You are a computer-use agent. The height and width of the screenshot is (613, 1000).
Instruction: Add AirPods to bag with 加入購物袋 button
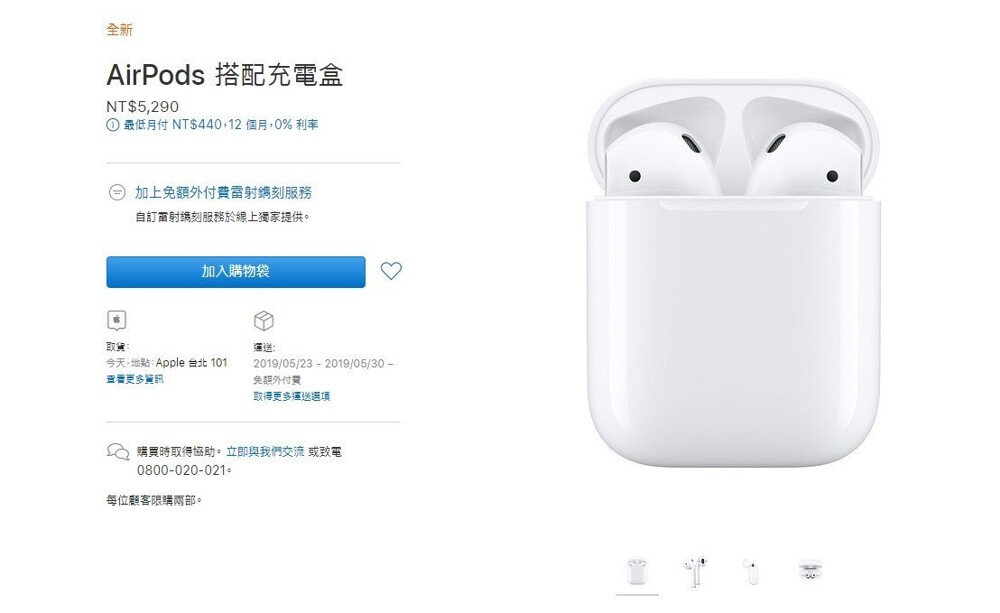tap(236, 272)
